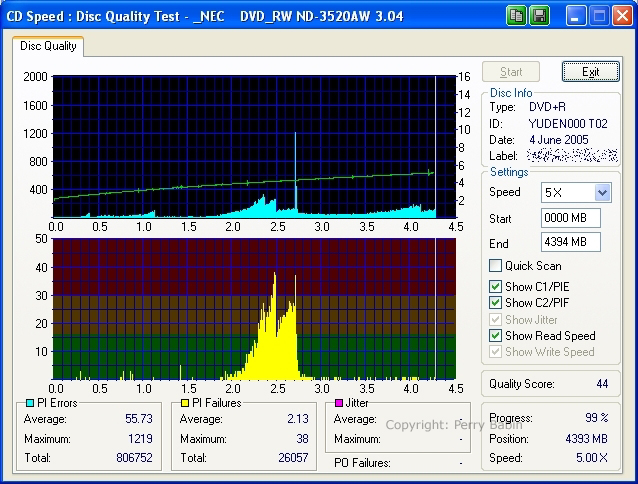Screen dimensions: 638x484
Task: Open the Speed dropdown showing 5X
Action: pyautogui.click(x=602, y=192)
